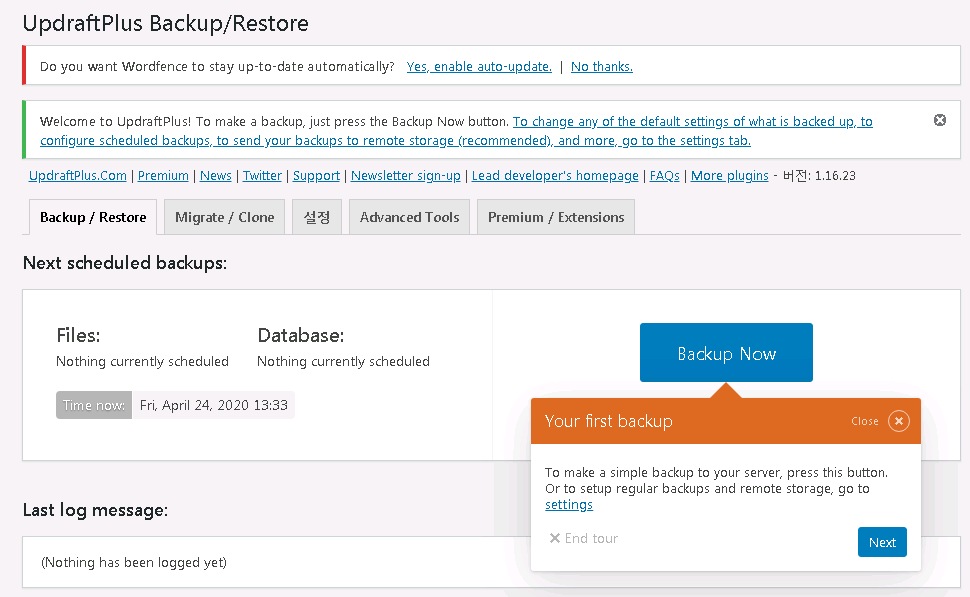Click Nothing currently scheduled under Database
This screenshot has height=597, width=970.
343,361
